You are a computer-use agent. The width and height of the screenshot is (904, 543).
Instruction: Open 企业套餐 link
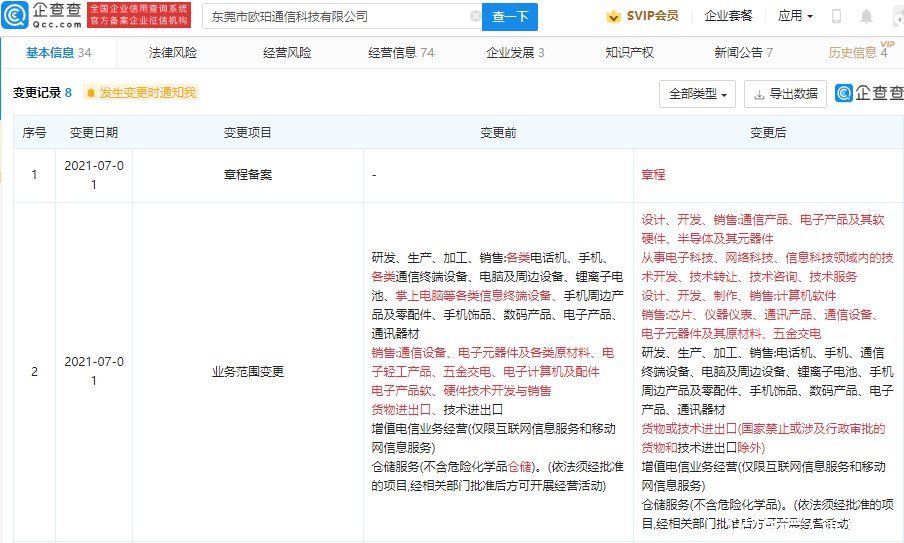point(728,16)
